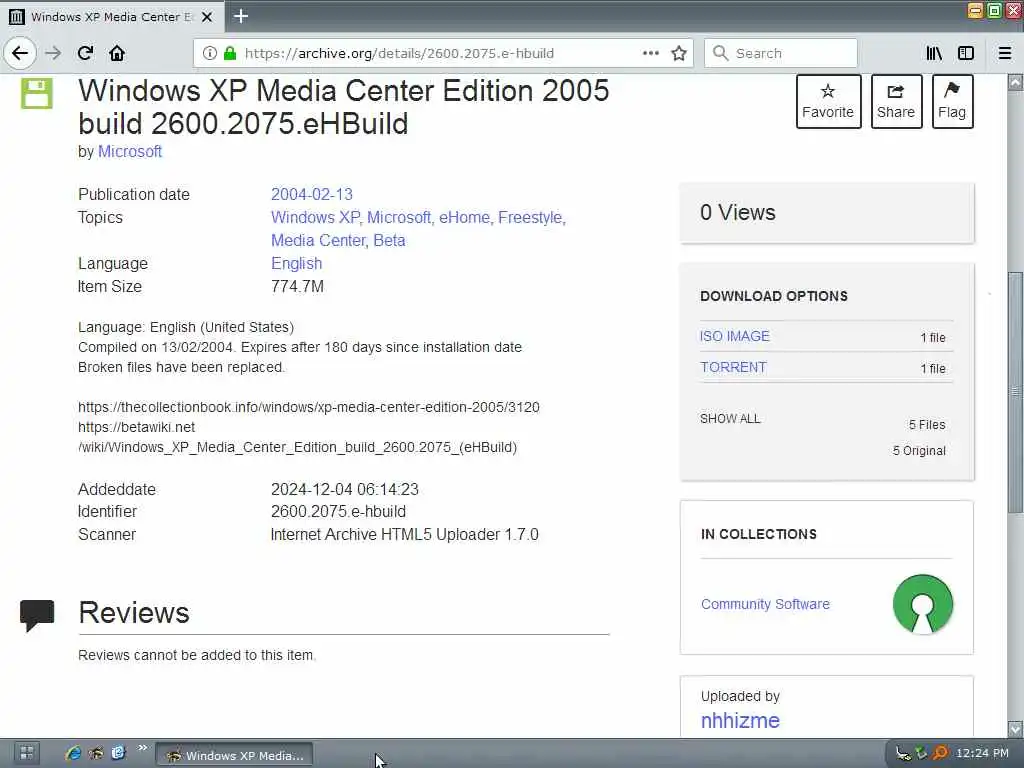Open the Microsoft creator link
1024x768 pixels.
130,152
